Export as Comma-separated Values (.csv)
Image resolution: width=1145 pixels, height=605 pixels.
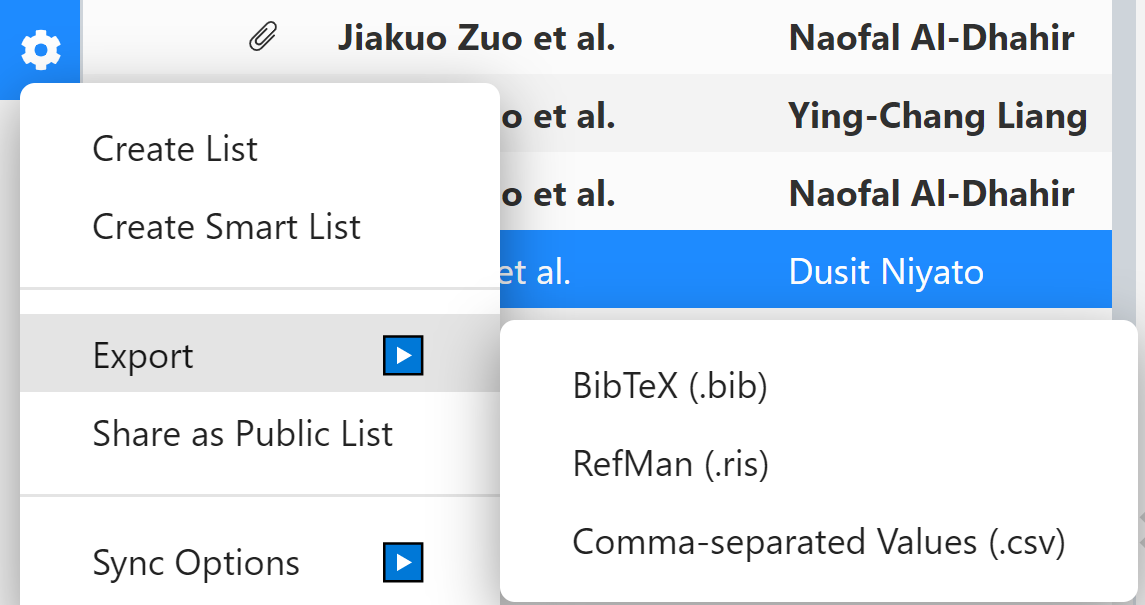818,542
